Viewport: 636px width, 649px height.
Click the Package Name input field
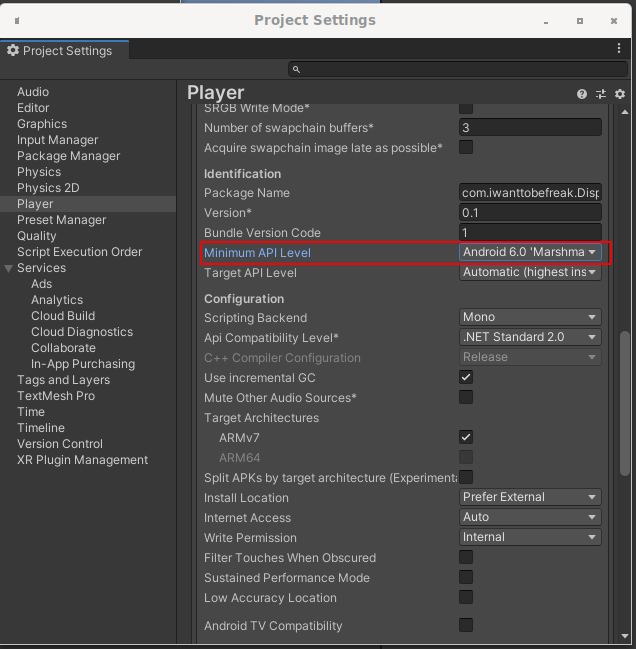point(530,193)
